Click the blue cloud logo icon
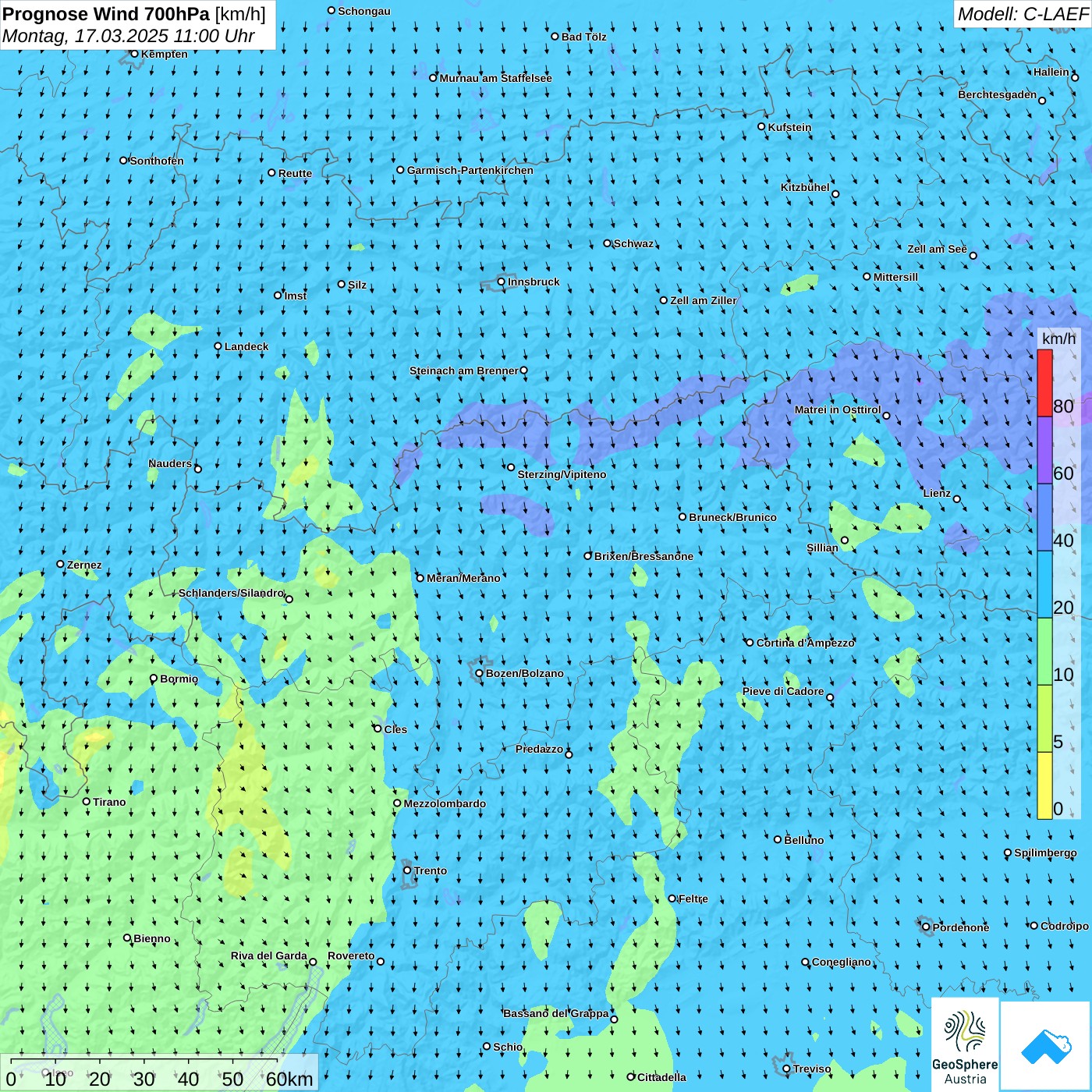Viewport: 1092px width, 1092px height. pyautogui.click(x=1046, y=1046)
